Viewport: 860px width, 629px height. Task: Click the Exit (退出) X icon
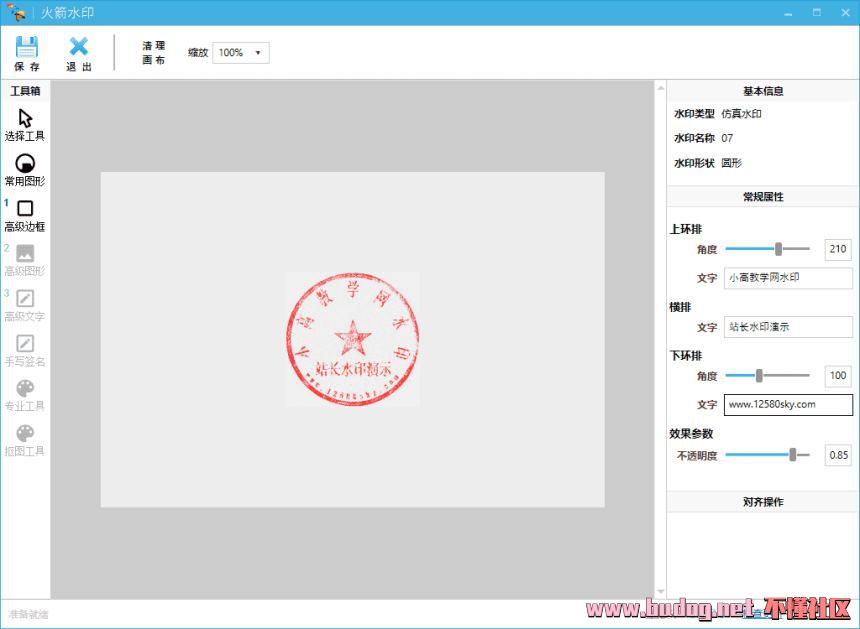79,47
